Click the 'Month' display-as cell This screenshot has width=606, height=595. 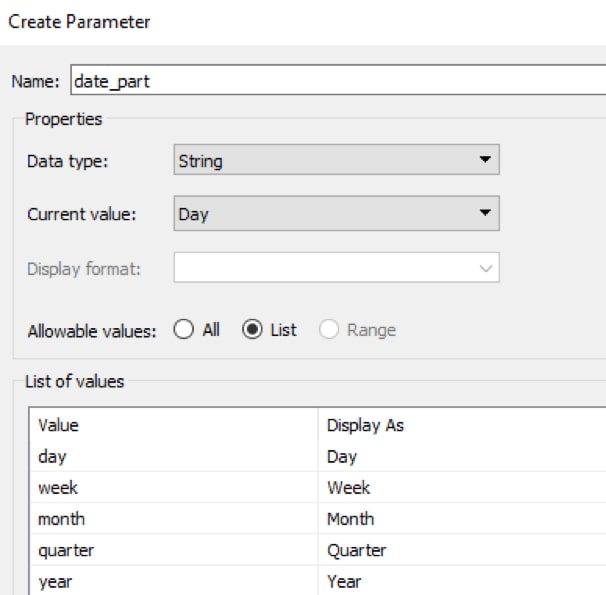pos(460,519)
